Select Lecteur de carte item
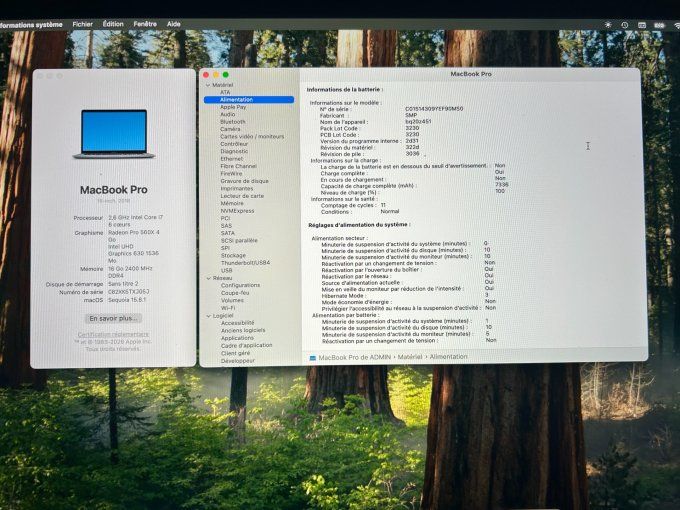 tap(242, 196)
